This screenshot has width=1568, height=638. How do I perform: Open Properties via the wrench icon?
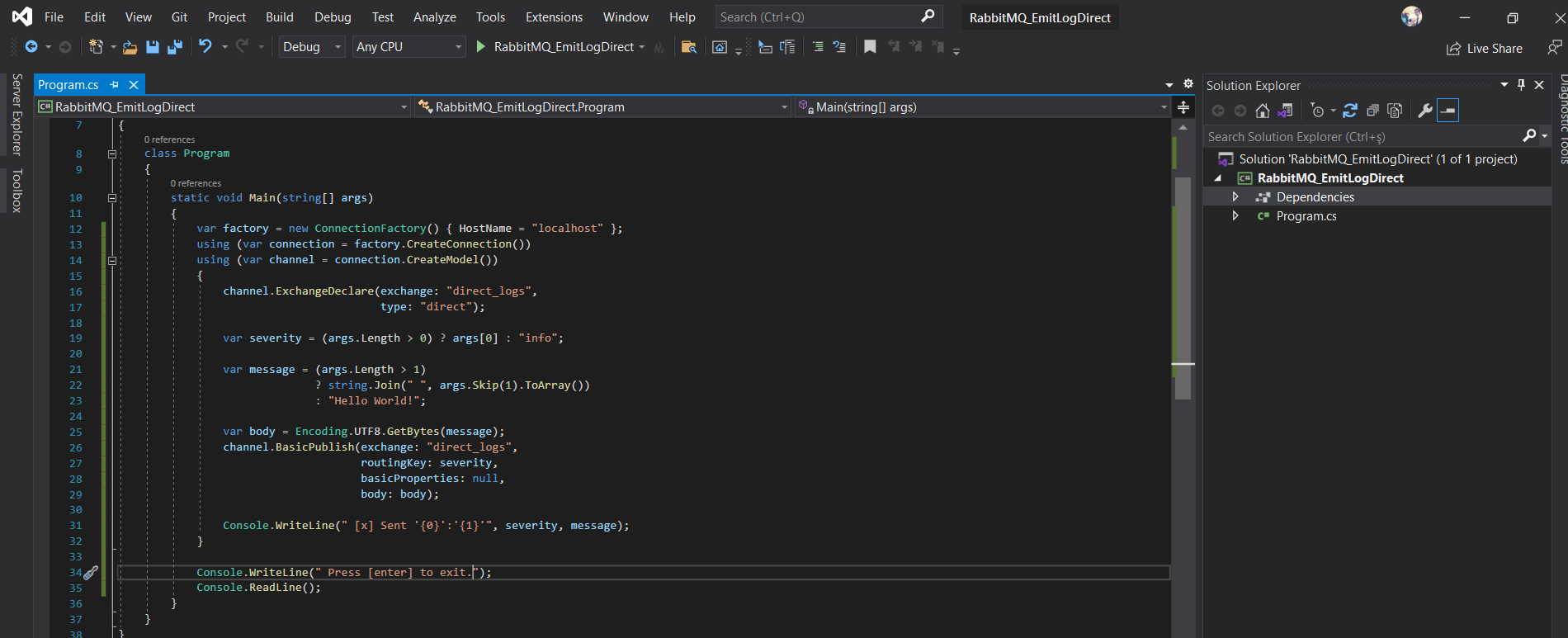point(1424,111)
